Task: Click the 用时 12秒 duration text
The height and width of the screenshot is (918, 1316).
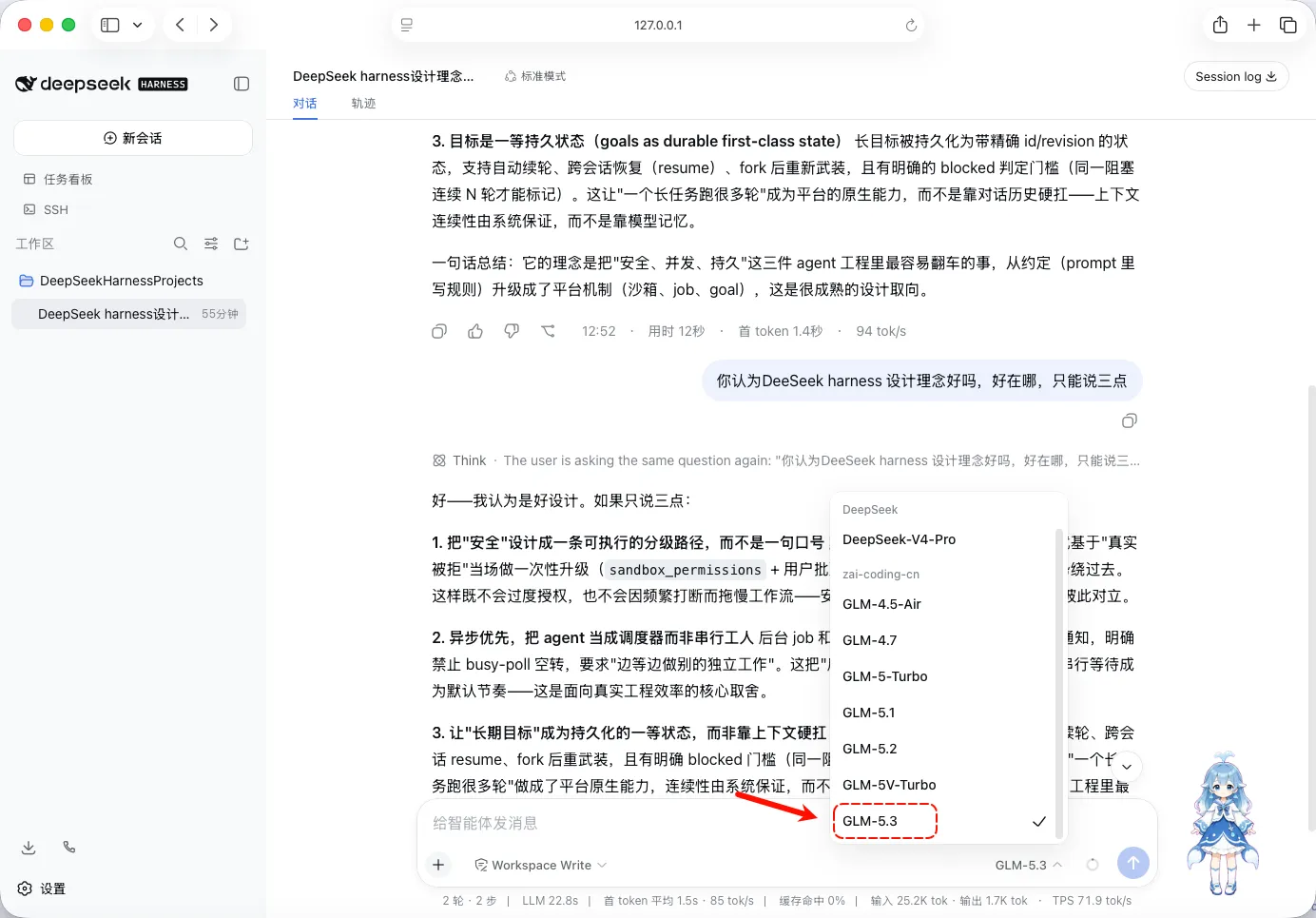Action: tap(677, 331)
